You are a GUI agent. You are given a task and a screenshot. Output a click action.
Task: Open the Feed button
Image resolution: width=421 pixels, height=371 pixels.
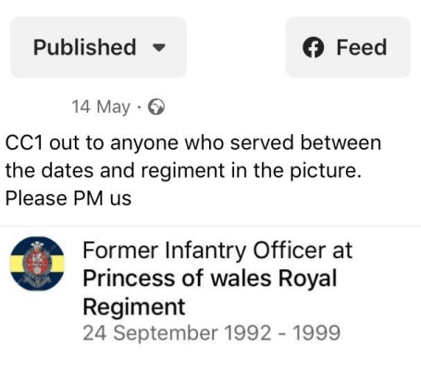[x=348, y=47]
